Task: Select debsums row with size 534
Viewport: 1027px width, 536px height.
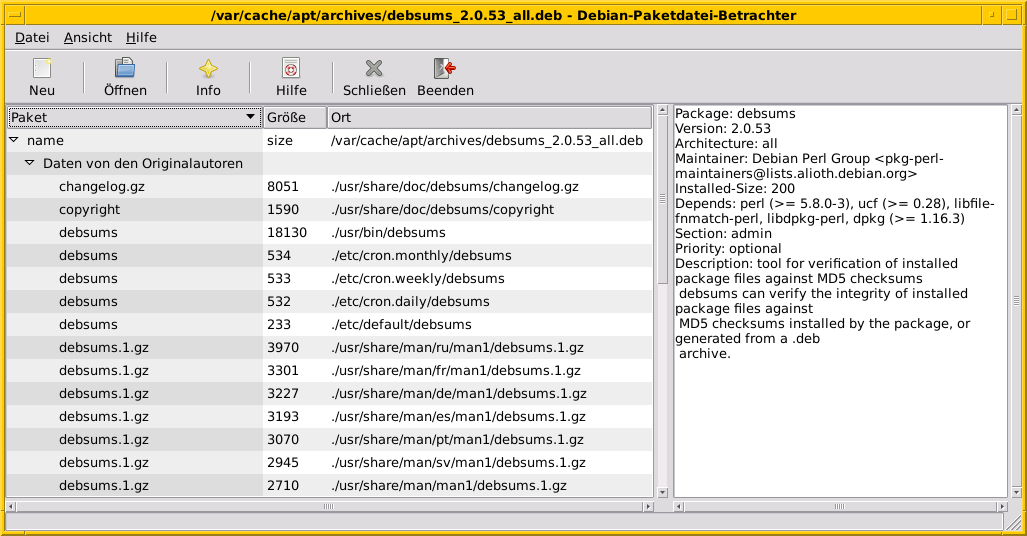Action: [329, 256]
